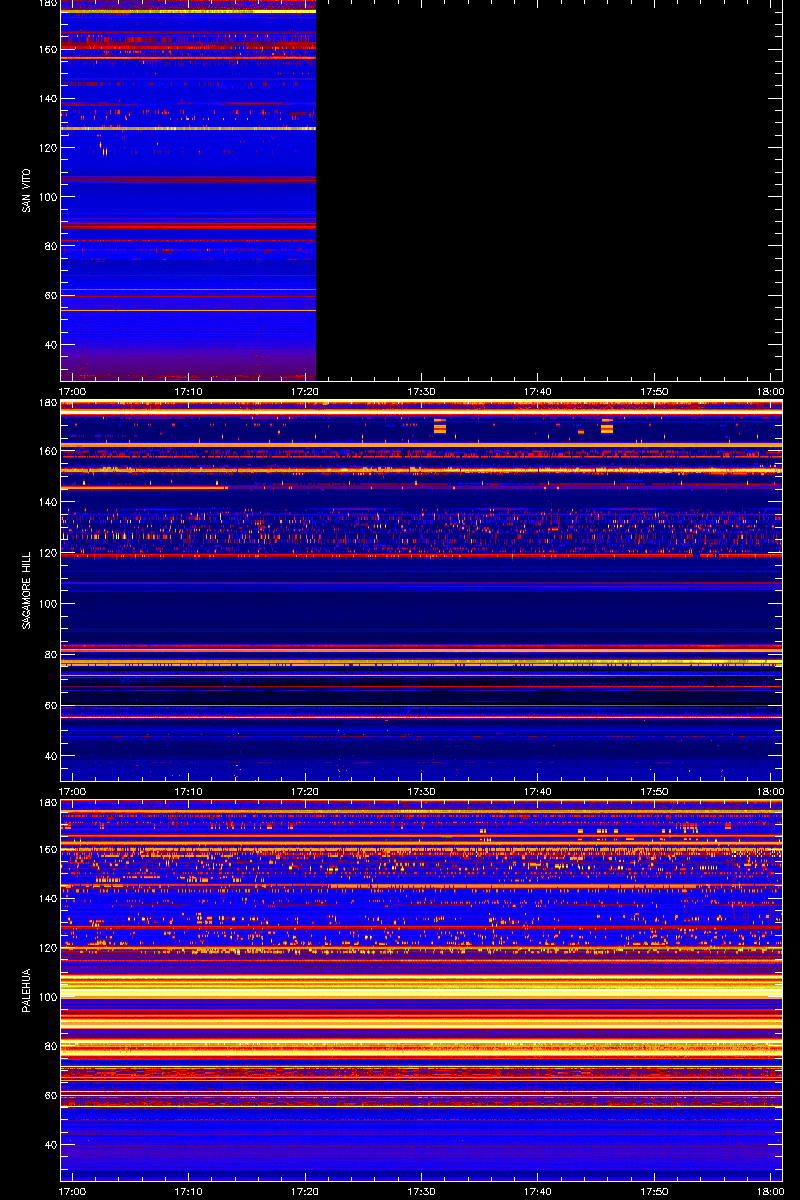Pick the 60 frequency label on Palehua axis

50,1095
